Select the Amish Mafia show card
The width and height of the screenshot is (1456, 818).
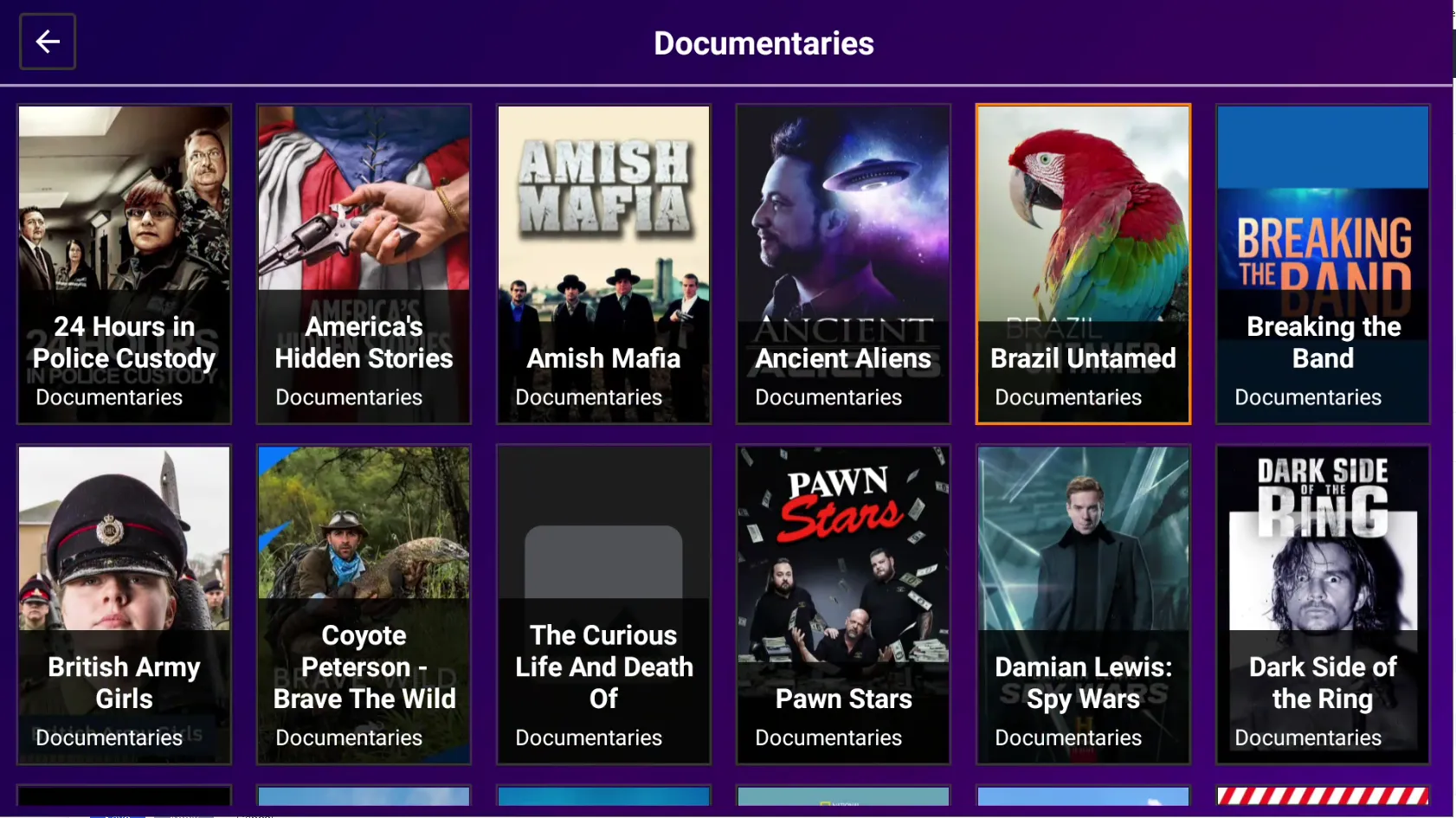click(x=603, y=264)
